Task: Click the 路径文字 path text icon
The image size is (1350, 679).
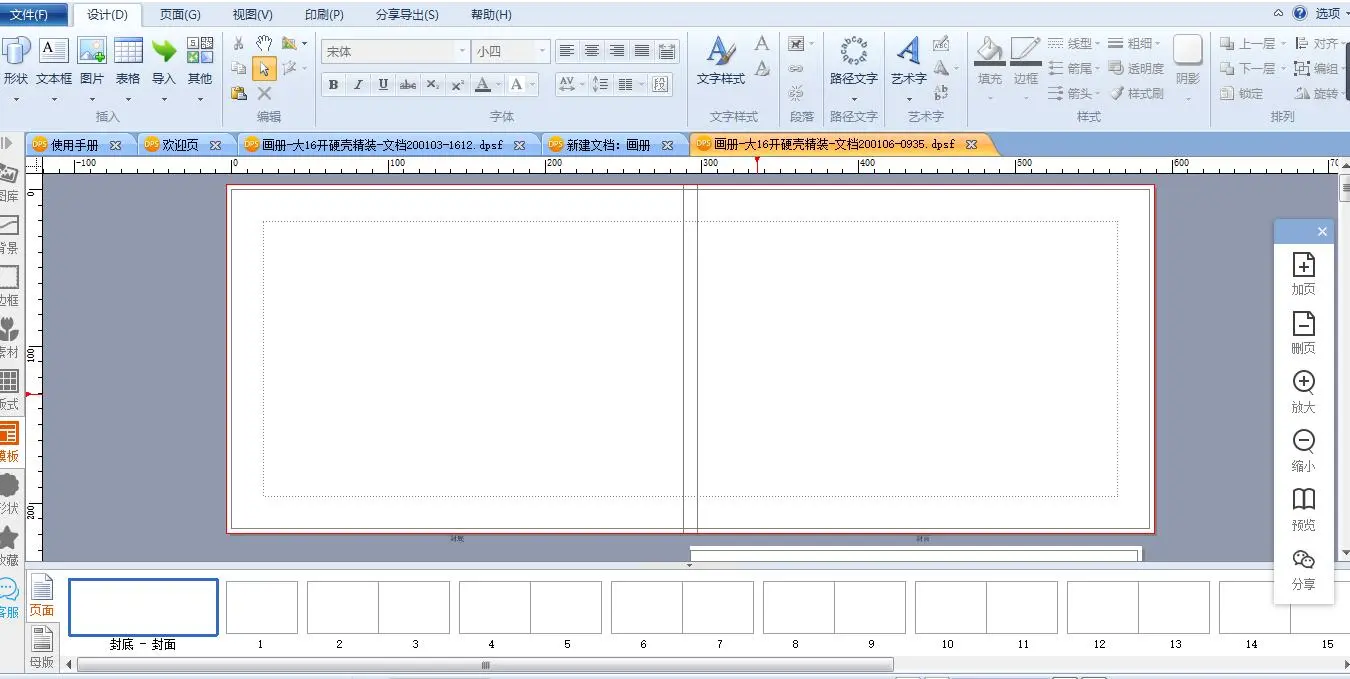Action: point(853,51)
